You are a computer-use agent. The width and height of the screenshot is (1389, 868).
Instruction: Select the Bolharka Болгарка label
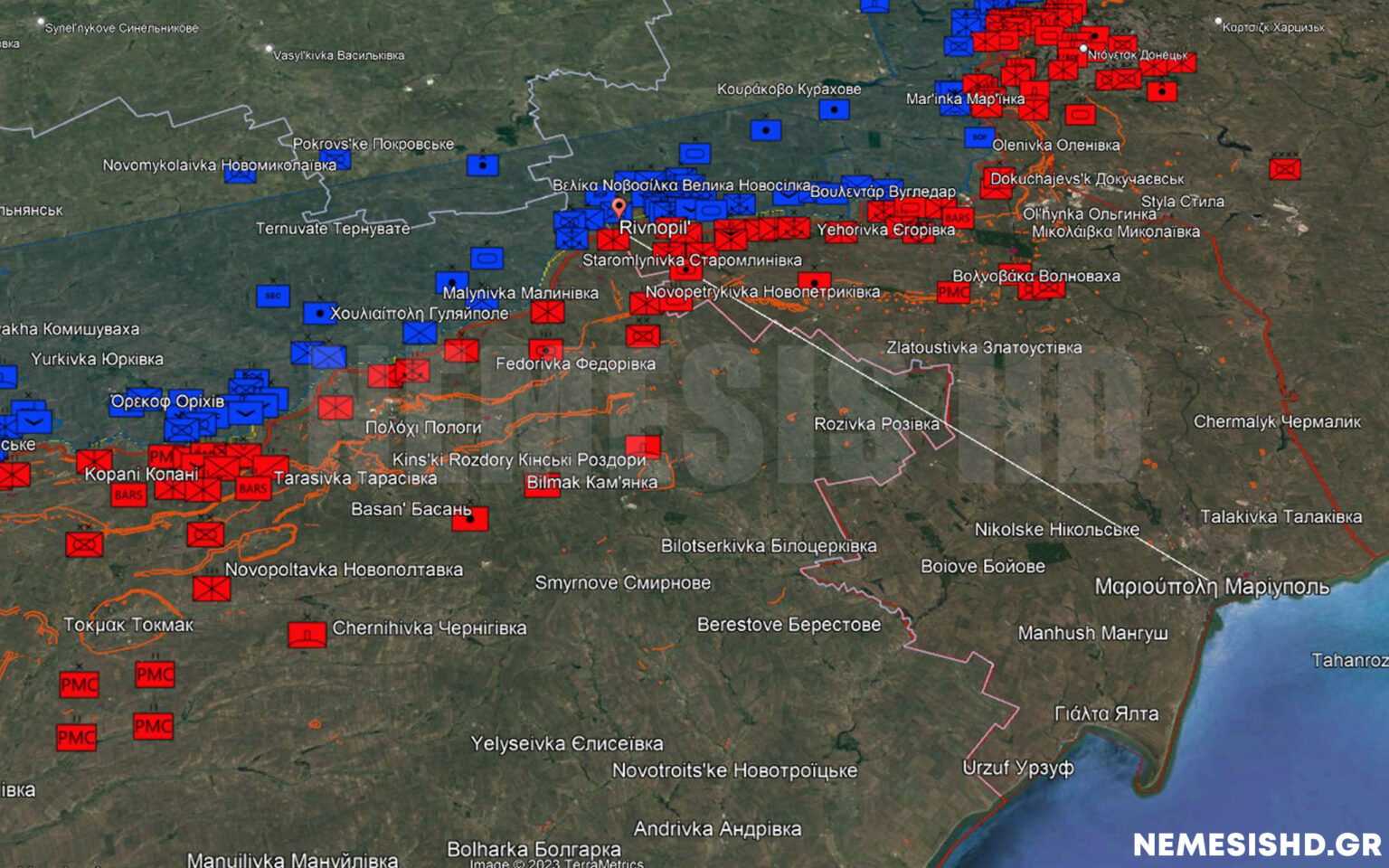coord(534,850)
